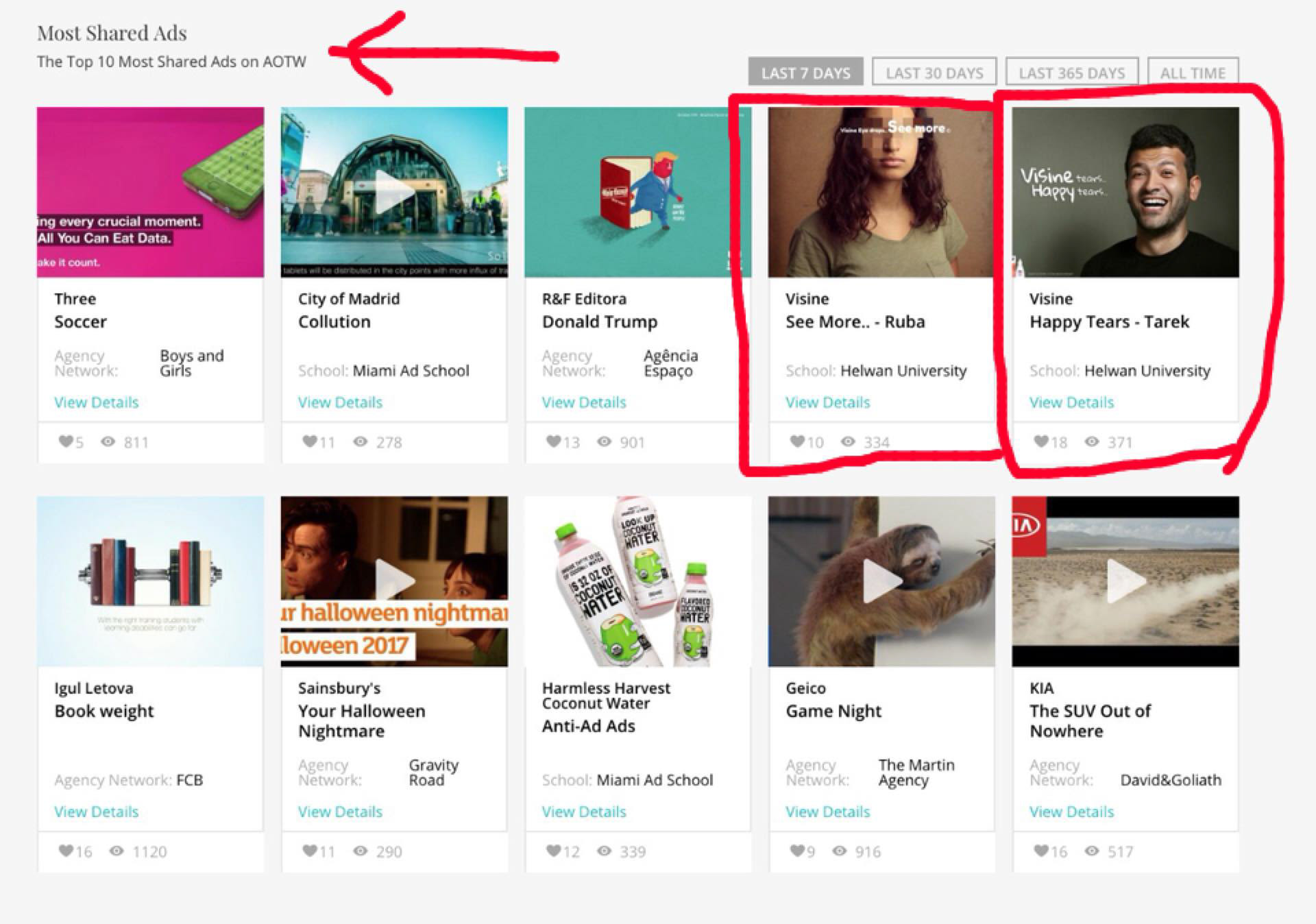Open the R&F Editora Donald Trump thumbnail
Screen dimensions: 1316x924
tap(637, 192)
